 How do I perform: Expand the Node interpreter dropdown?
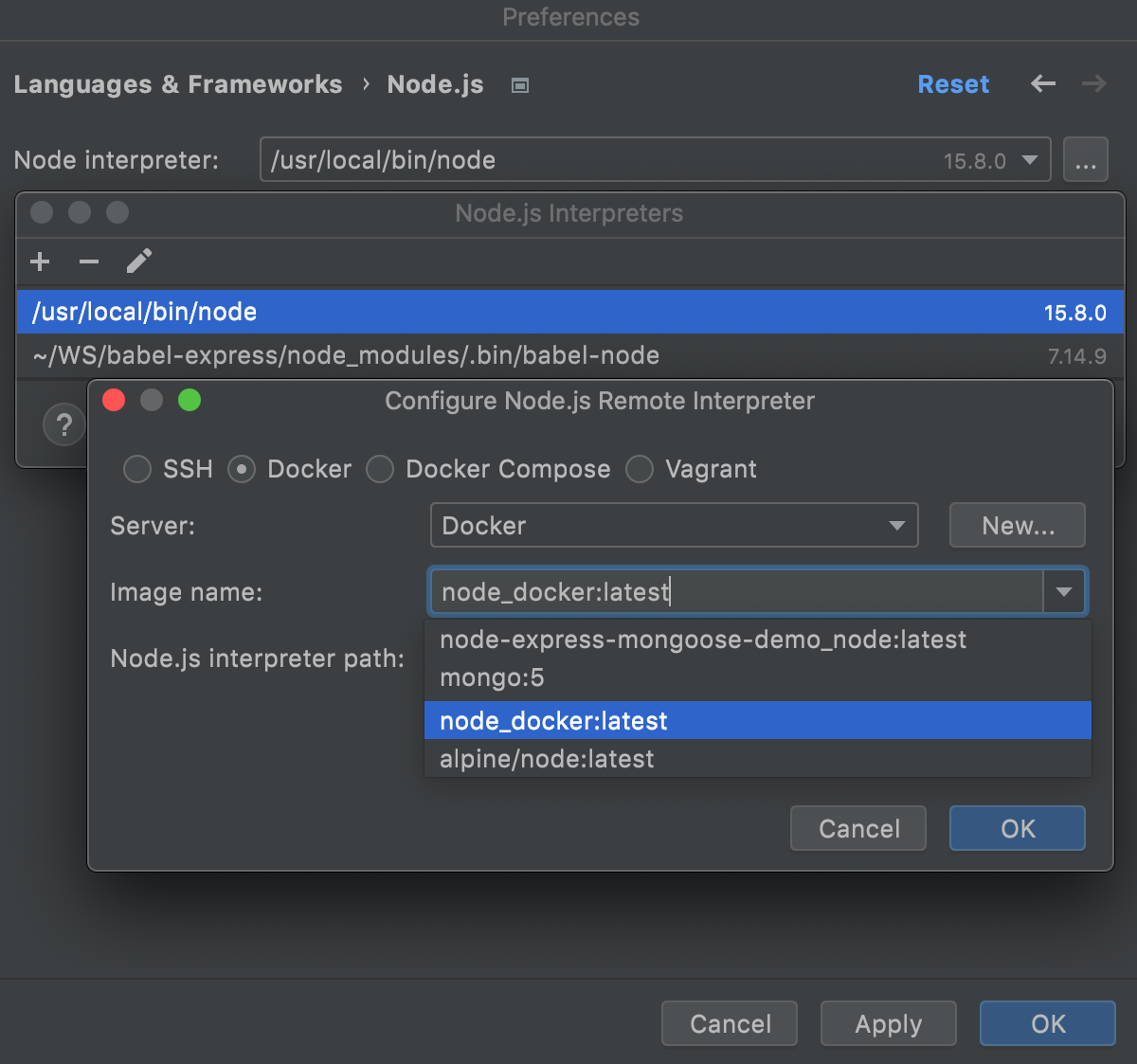click(1030, 160)
